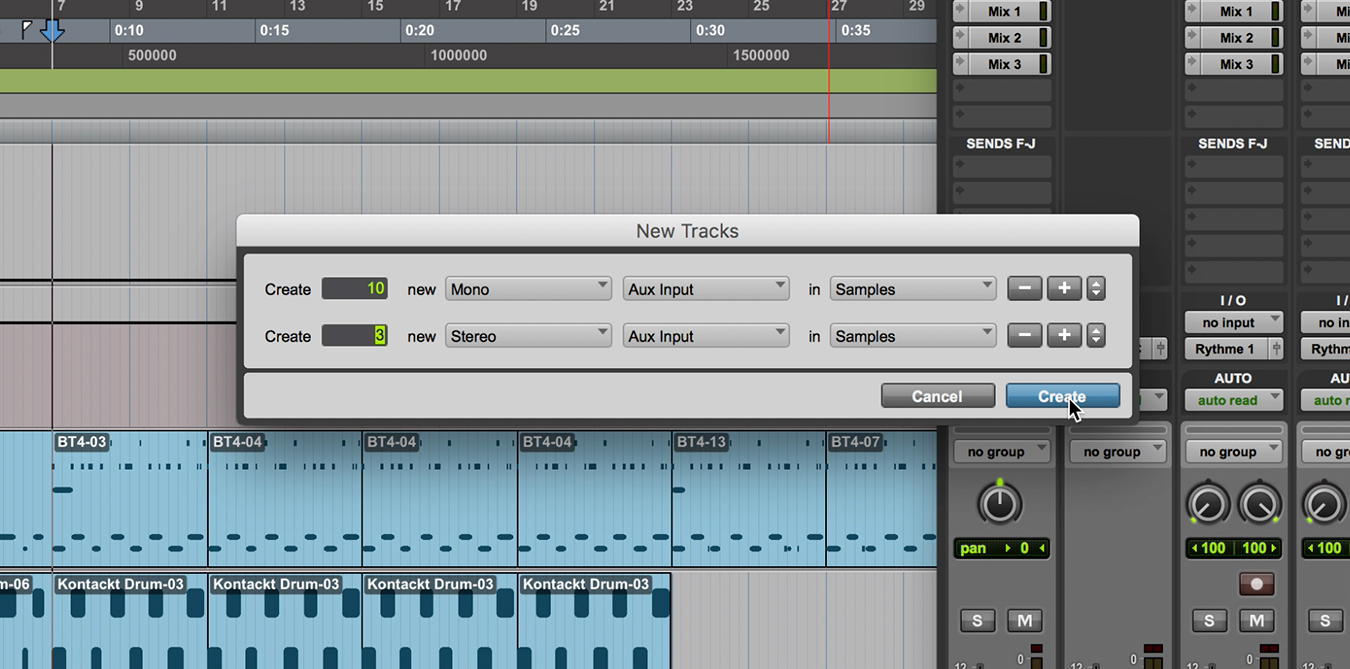The height and width of the screenshot is (669, 1350).
Task: Select the first Kontackt Drum-03 clip
Action: pyautogui.click(x=130, y=620)
